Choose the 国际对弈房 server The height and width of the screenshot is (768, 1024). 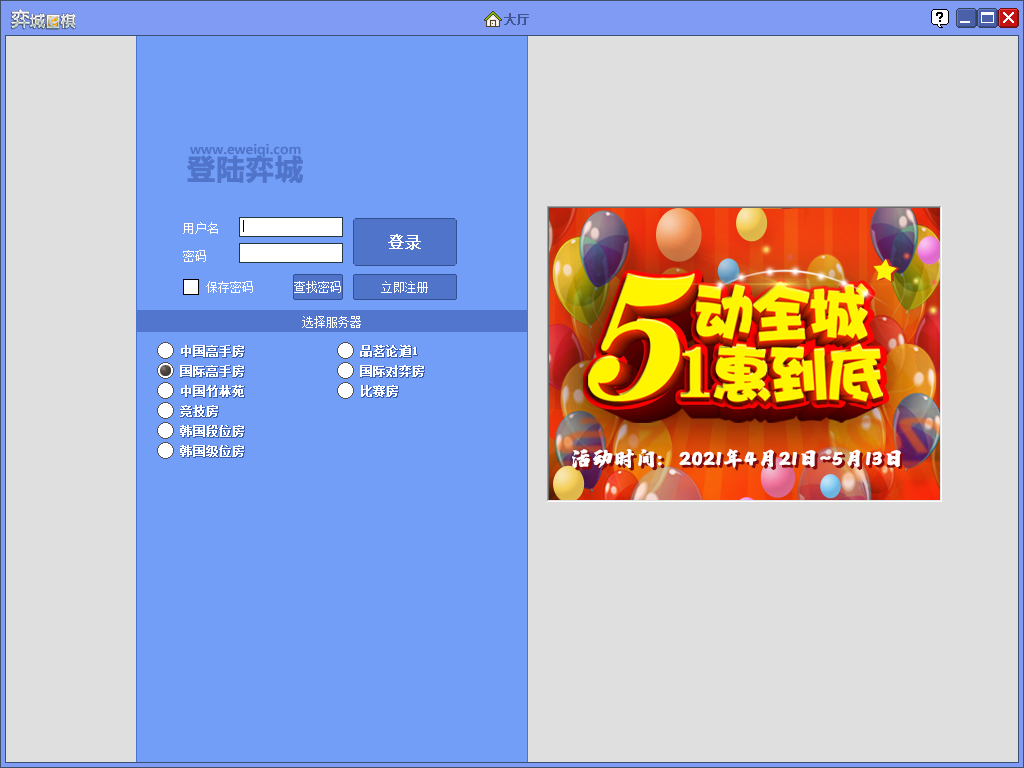click(346, 371)
